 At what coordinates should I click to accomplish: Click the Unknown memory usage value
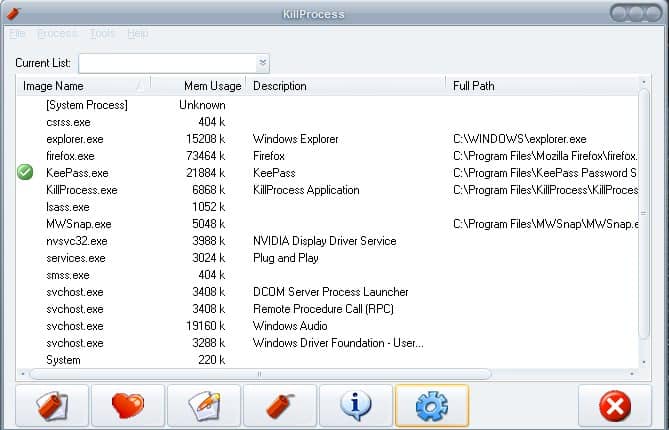point(202,105)
